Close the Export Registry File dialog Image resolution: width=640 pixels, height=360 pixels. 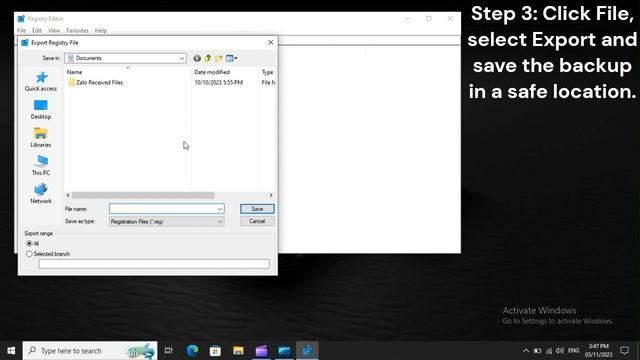point(271,42)
